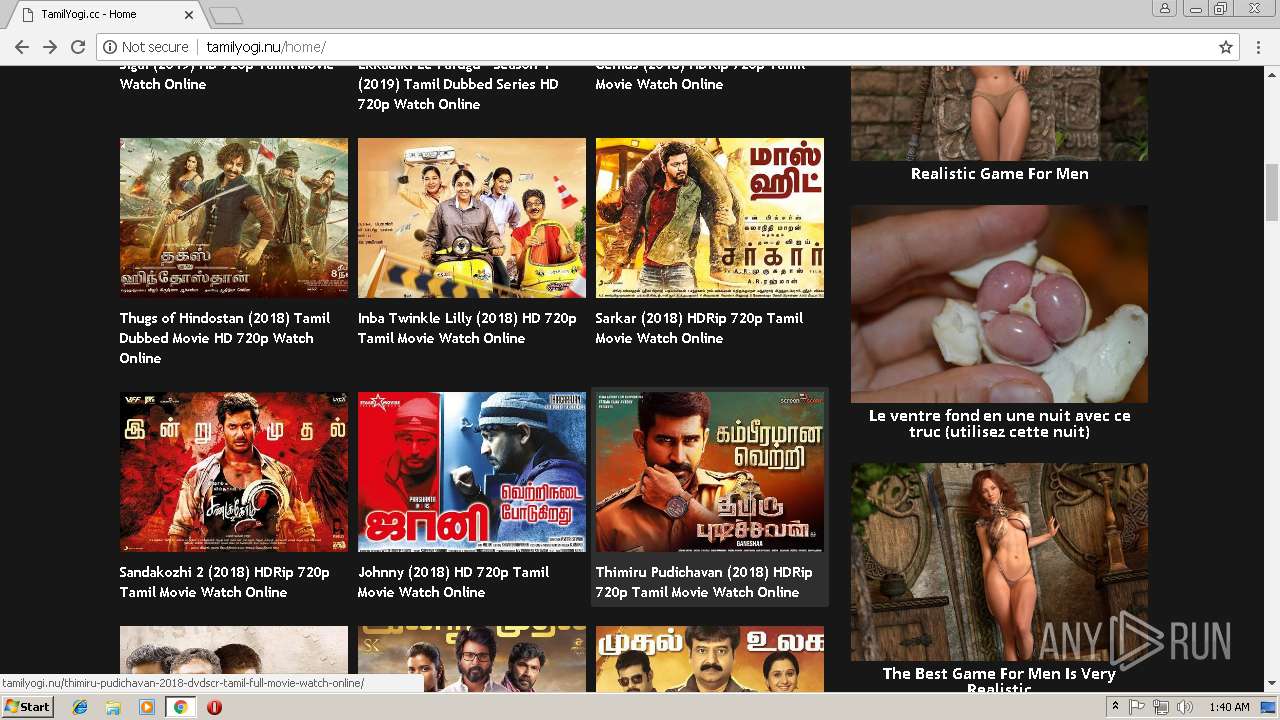Close the TamilYogi.cc Home tab
The width and height of the screenshot is (1280, 720).
pyautogui.click(x=189, y=15)
